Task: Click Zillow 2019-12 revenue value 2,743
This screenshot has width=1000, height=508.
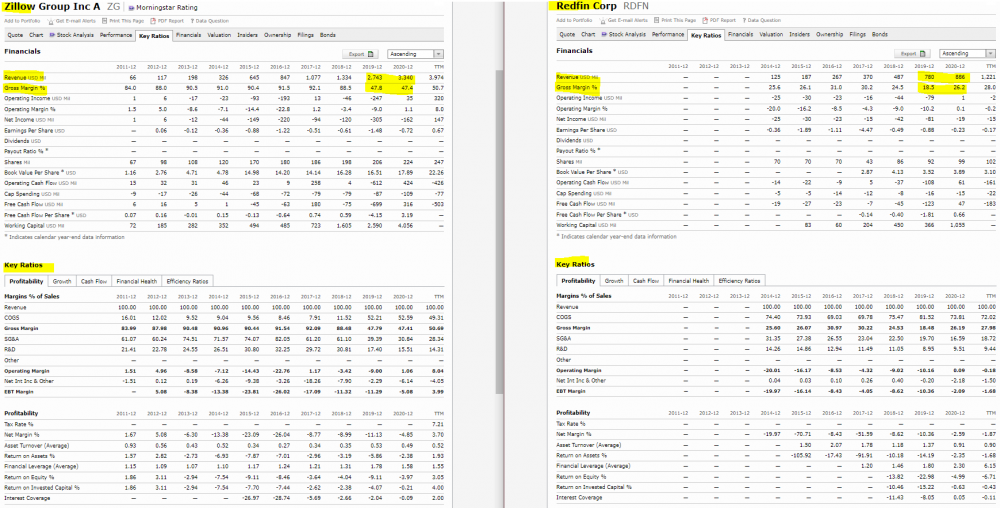Action: pos(375,77)
